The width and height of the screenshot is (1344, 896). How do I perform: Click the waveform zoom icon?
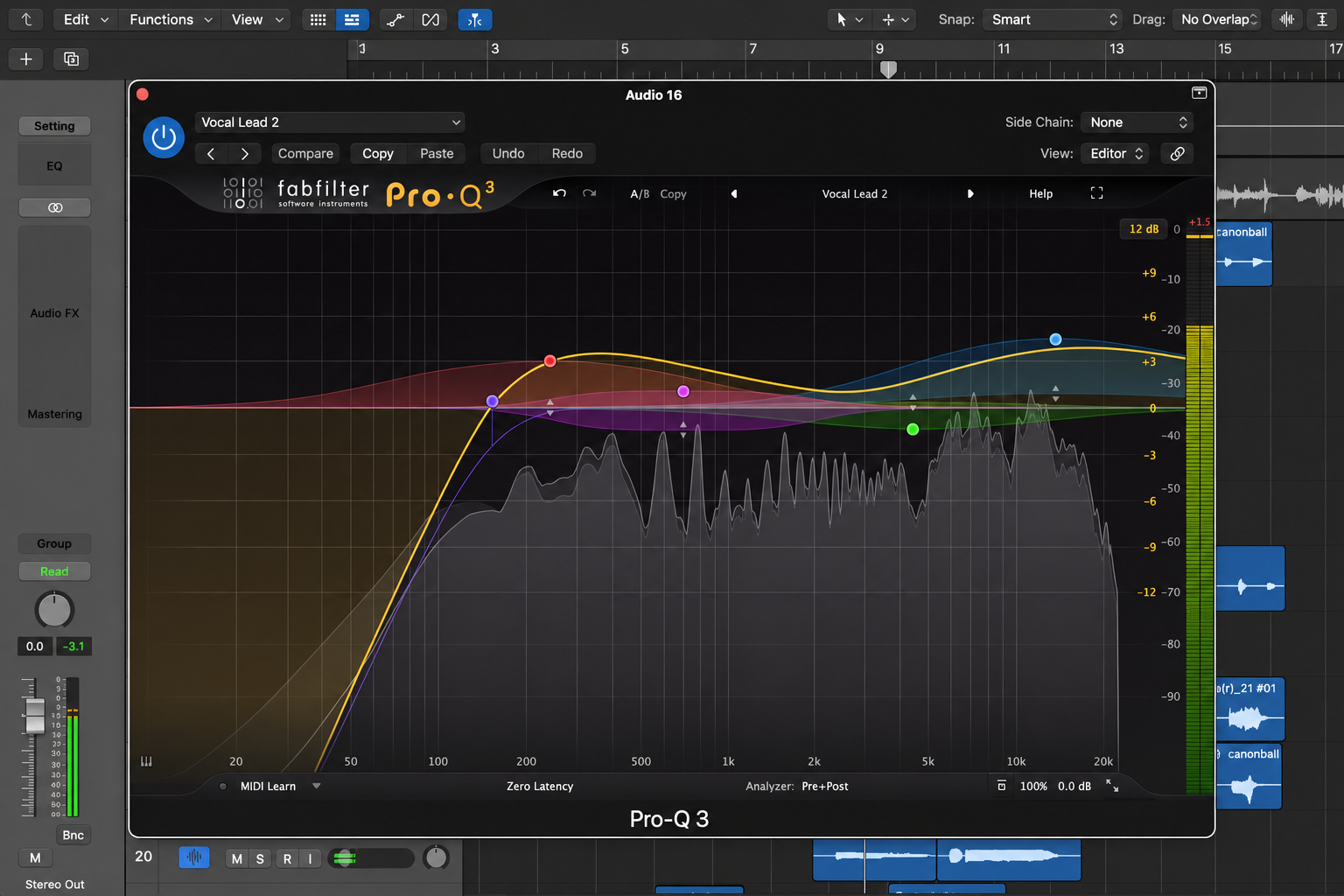point(1287,19)
